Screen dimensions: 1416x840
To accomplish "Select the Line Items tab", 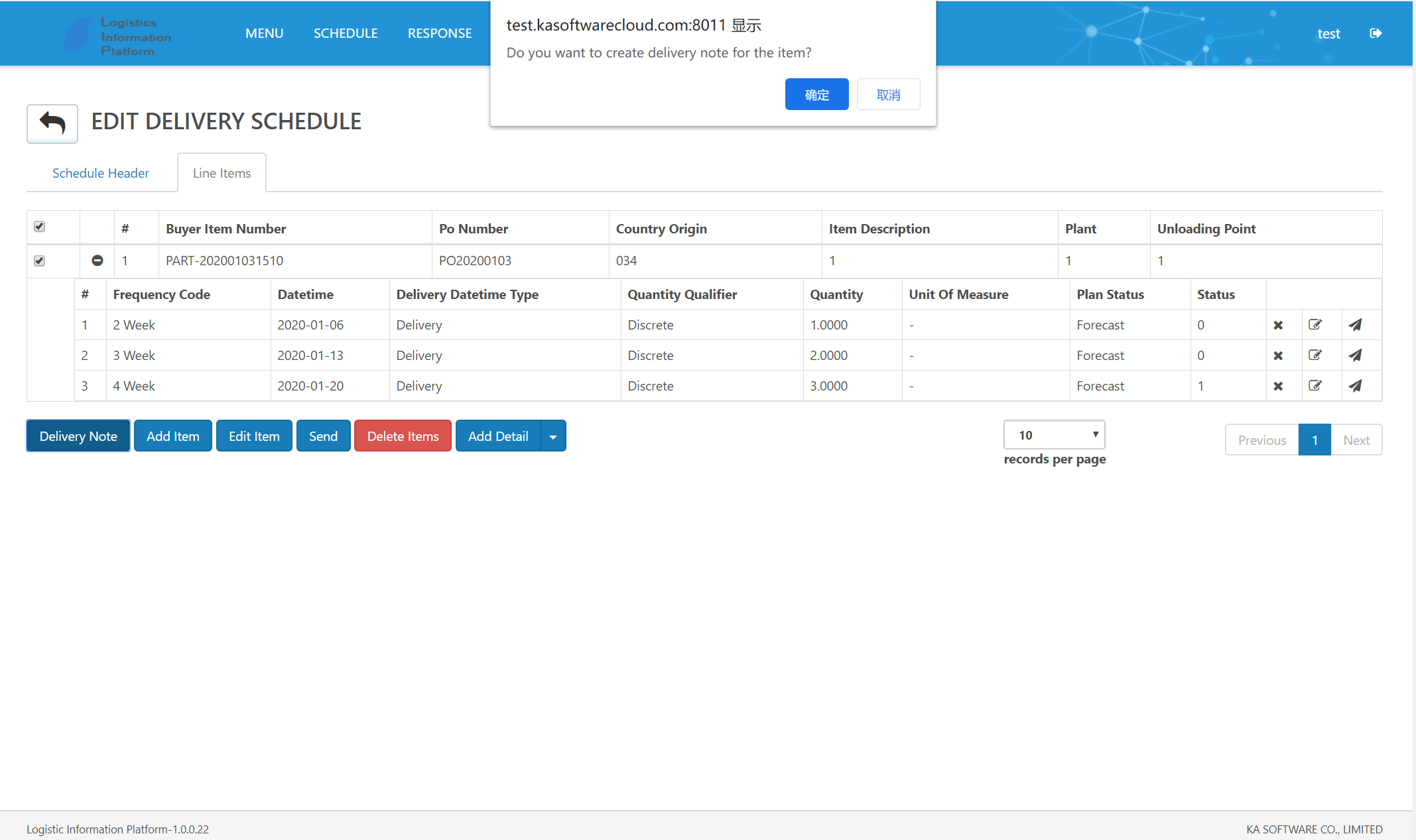I will point(222,173).
